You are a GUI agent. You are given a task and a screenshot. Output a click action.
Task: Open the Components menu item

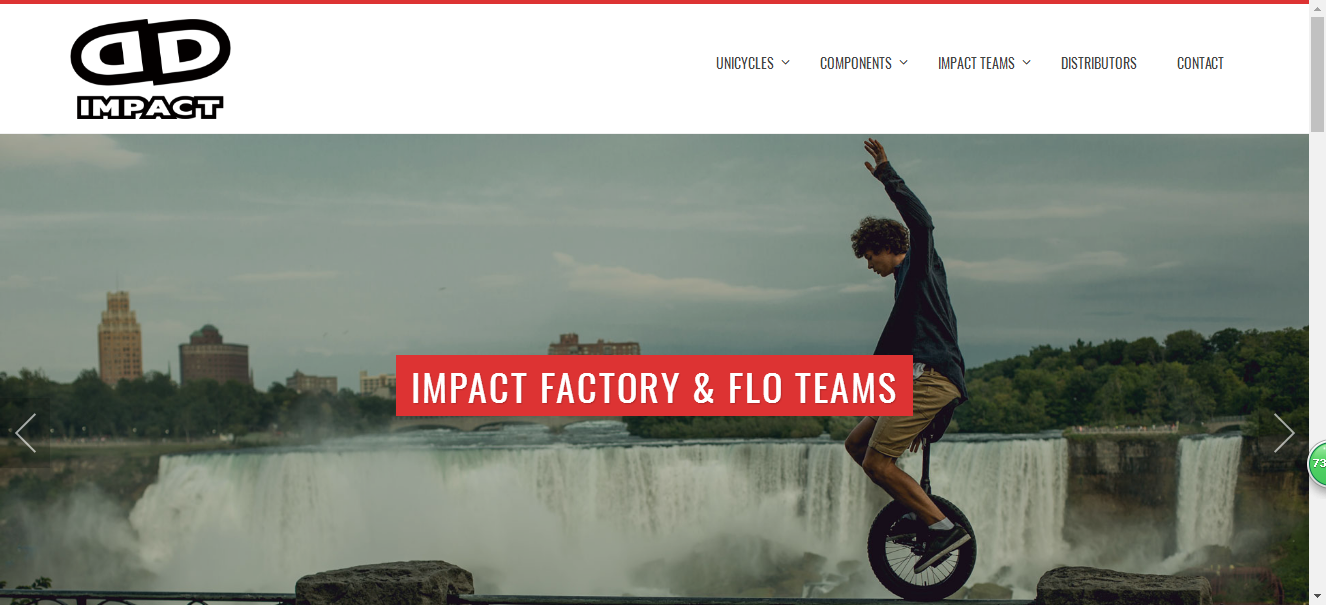pos(856,63)
